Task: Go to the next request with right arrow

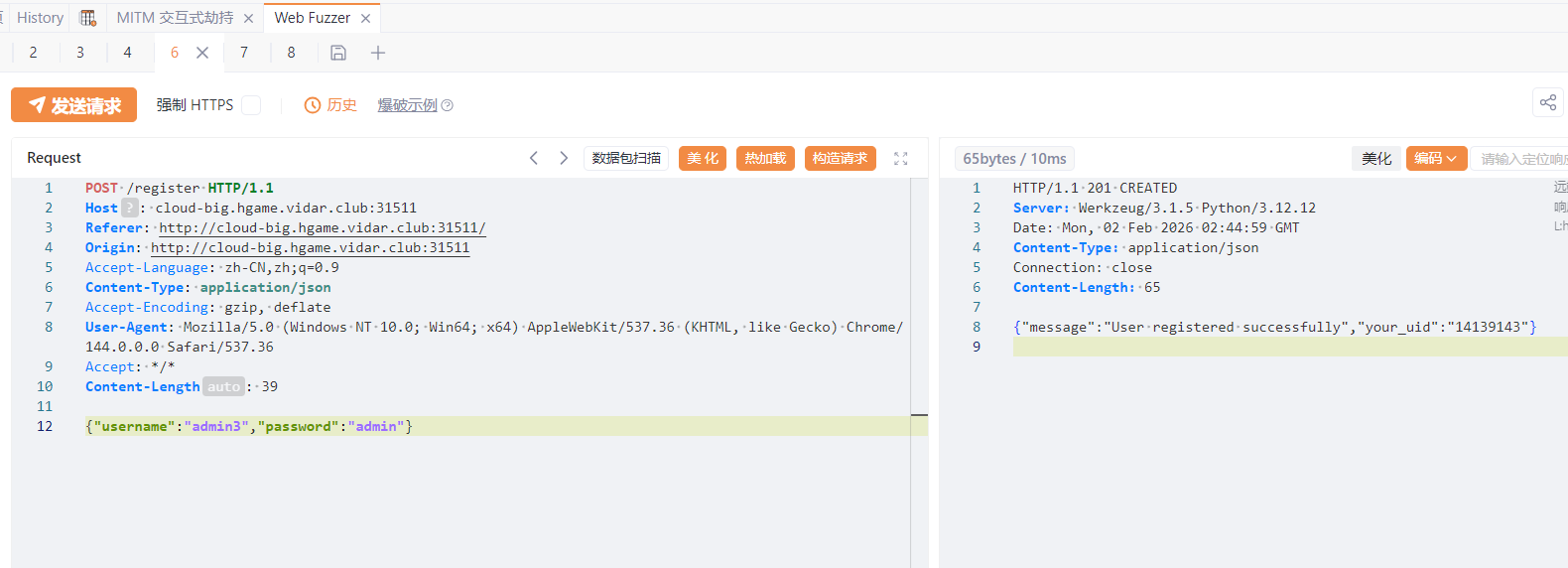Action: click(564, 158)
